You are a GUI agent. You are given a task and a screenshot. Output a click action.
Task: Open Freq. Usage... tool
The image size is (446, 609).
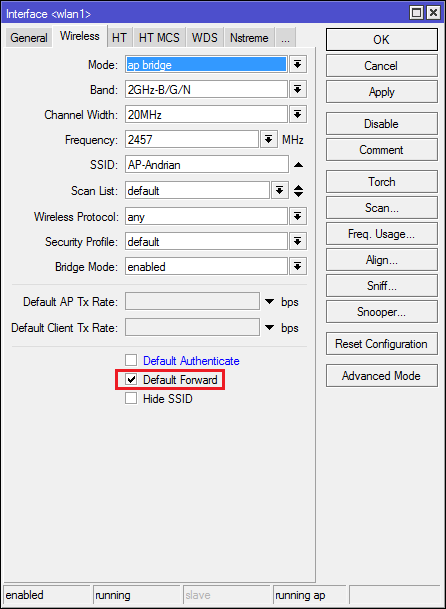coord(382,234)
